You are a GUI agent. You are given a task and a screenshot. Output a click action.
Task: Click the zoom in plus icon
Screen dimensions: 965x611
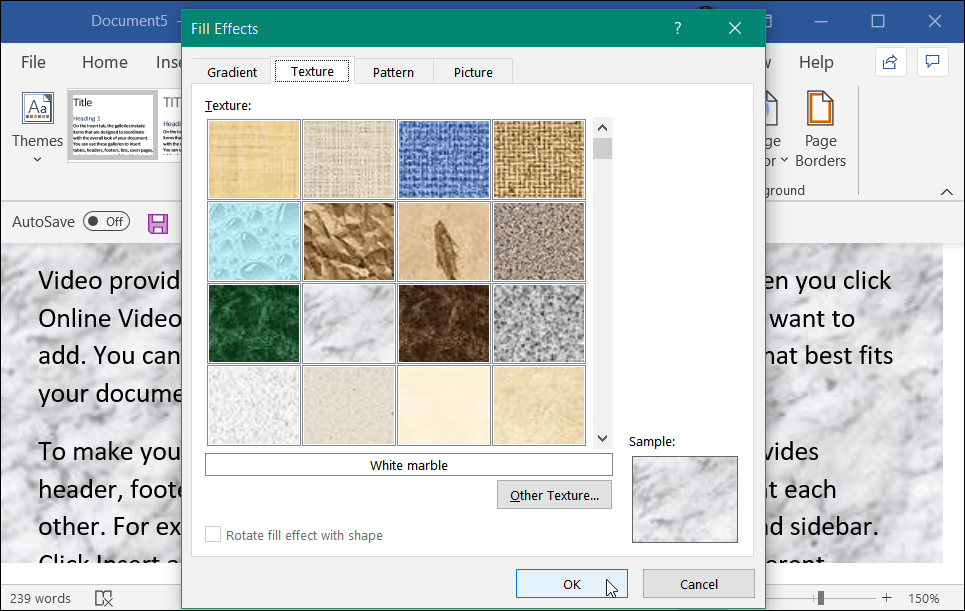pos(886,597)
